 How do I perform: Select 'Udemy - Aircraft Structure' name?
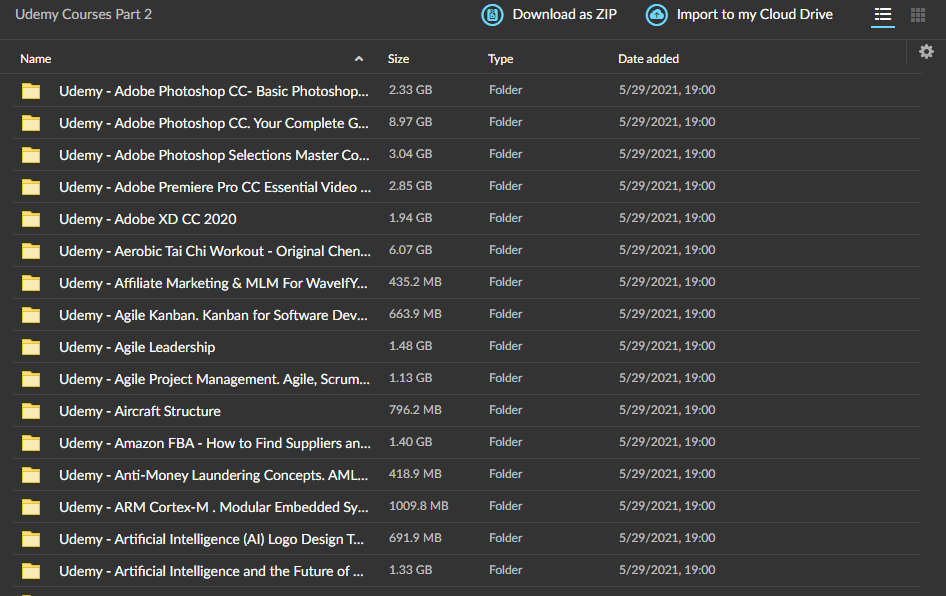140,411
